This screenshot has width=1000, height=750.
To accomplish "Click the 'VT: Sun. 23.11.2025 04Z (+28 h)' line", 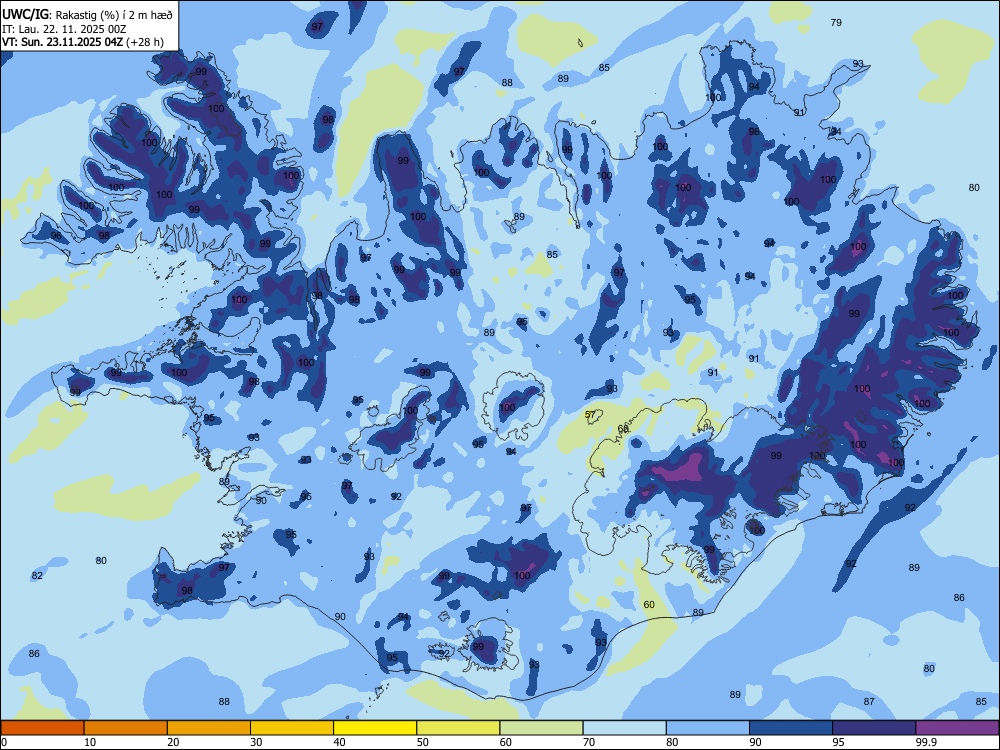I will (82, 42).
